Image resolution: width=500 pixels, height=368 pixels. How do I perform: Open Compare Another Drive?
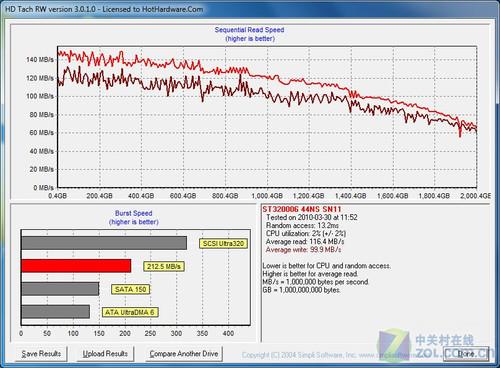[184, 354]
